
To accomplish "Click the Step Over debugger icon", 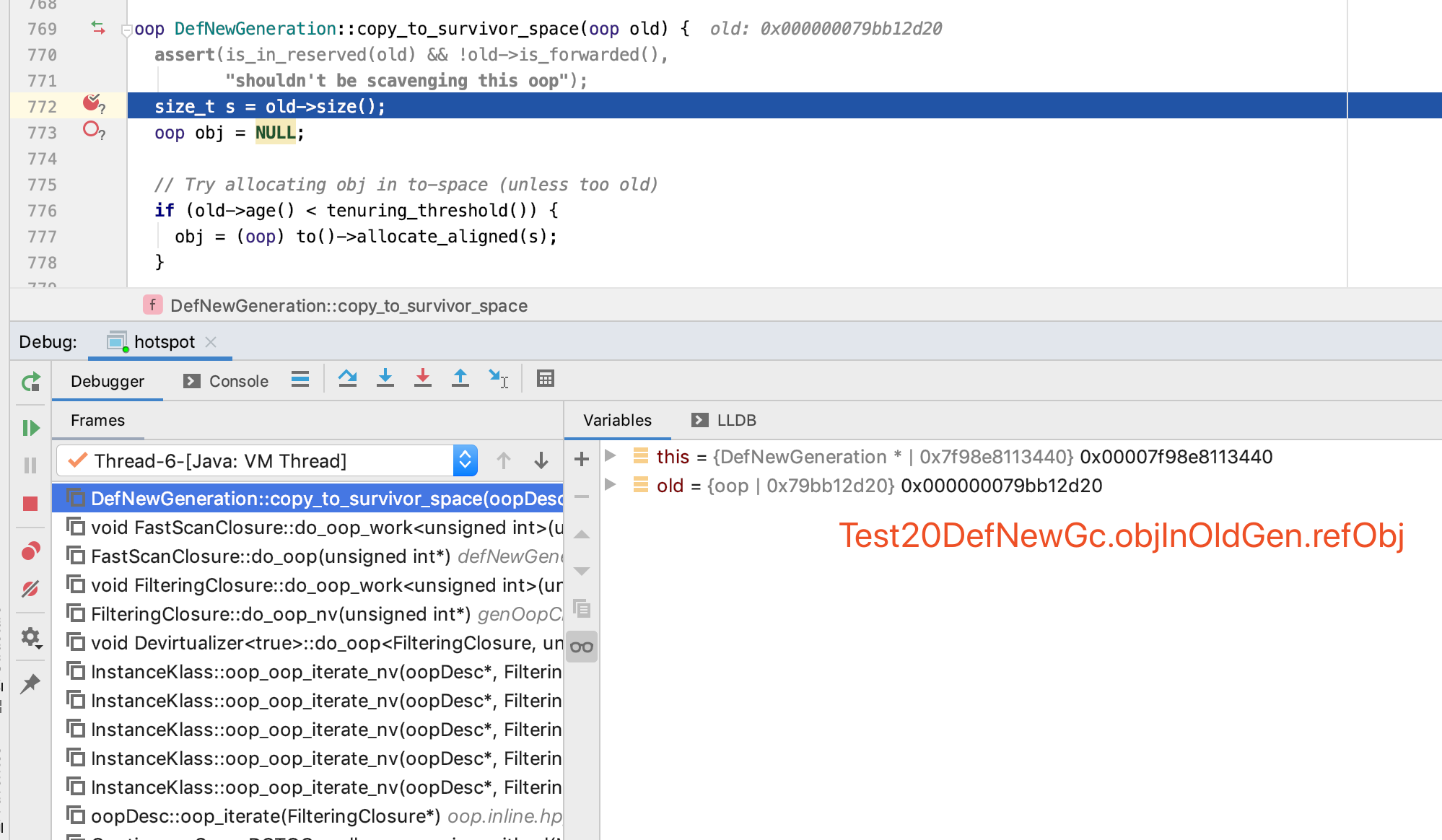I will click(347, 379).
